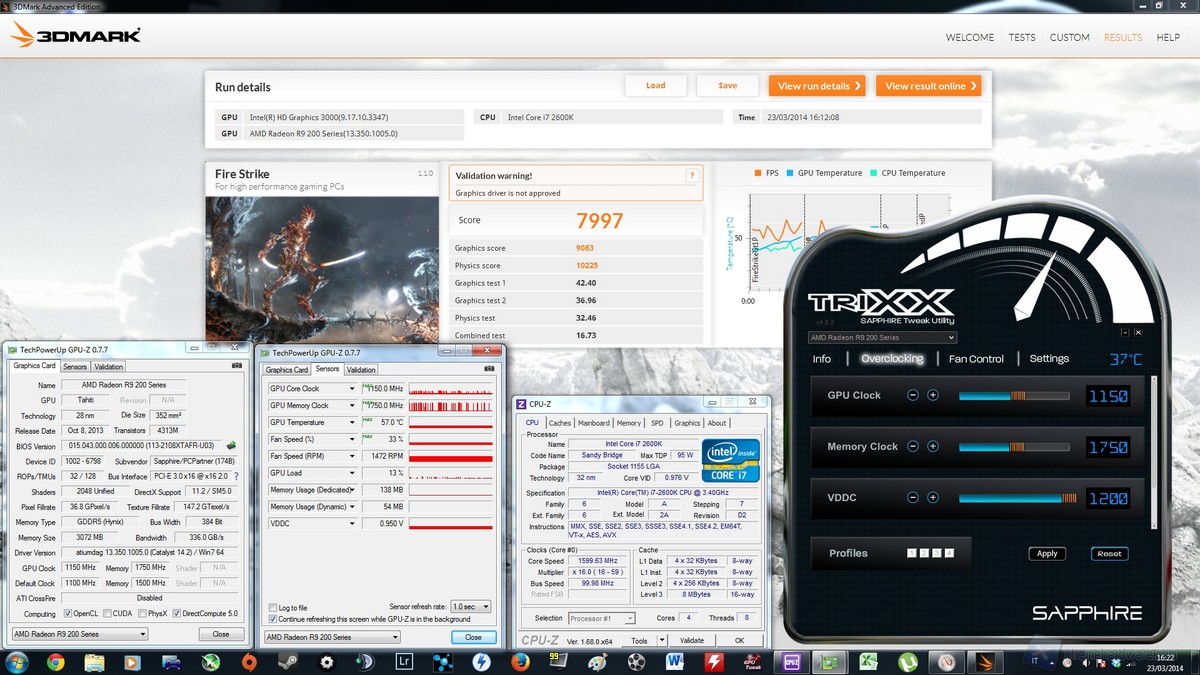Screen dimensions: 1200x675
Task: Click the GPU Clock plus button in TriXX
Action: 933,395
